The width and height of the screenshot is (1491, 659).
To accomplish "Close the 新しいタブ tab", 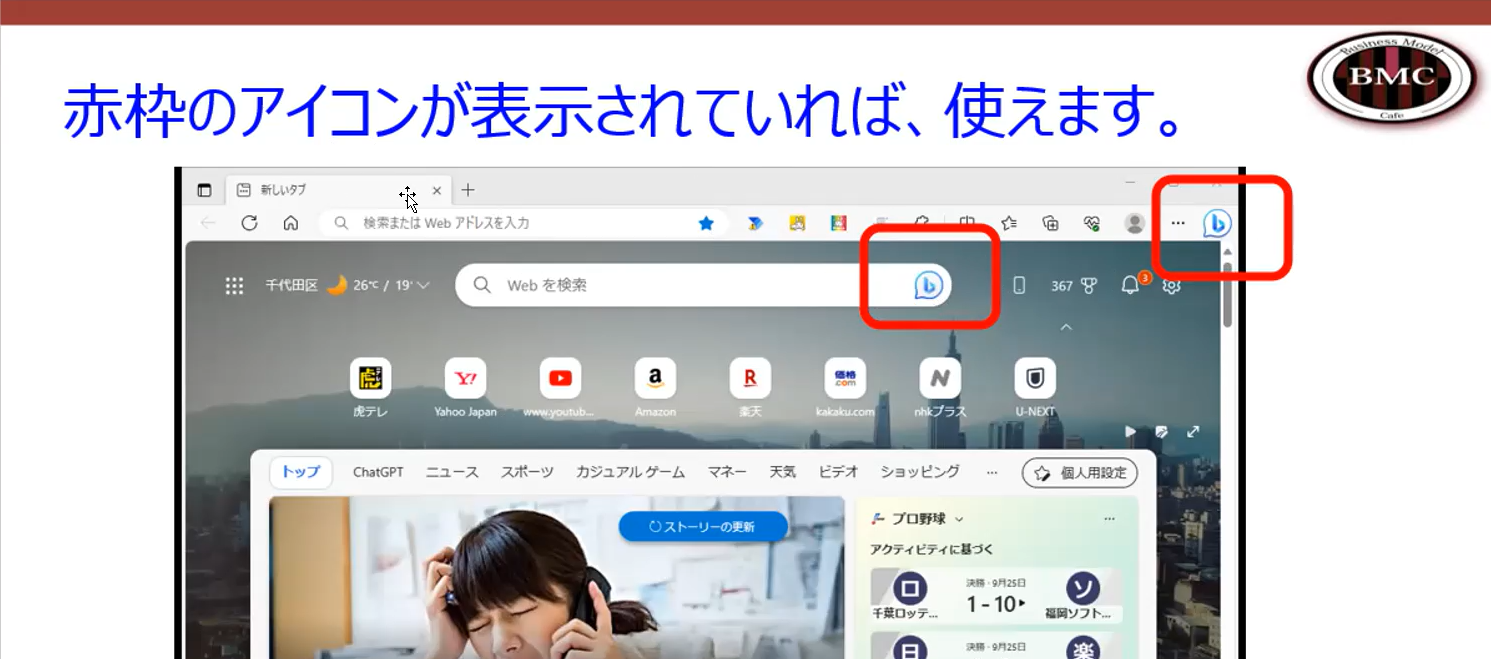I will pyautogui.click(x=436, y=190).
